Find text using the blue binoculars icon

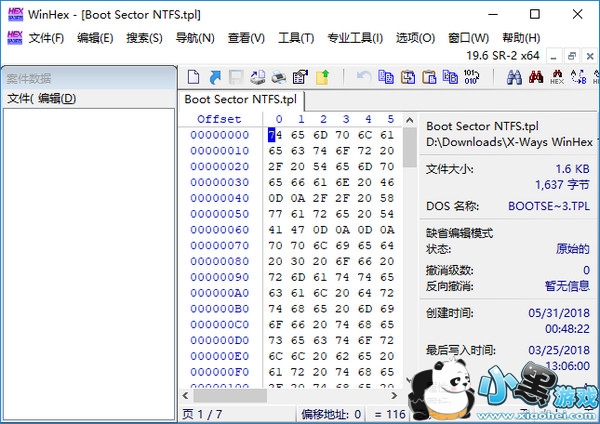[514, 77]
